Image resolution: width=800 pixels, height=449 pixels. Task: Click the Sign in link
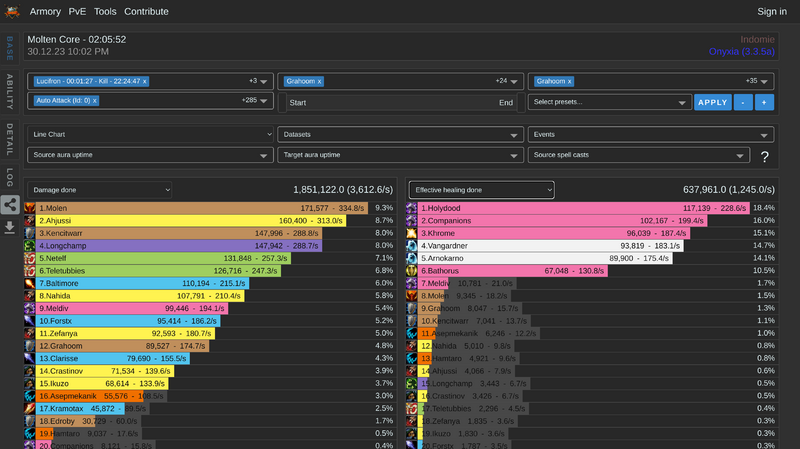pyautogui.click(x=771, y=12)
